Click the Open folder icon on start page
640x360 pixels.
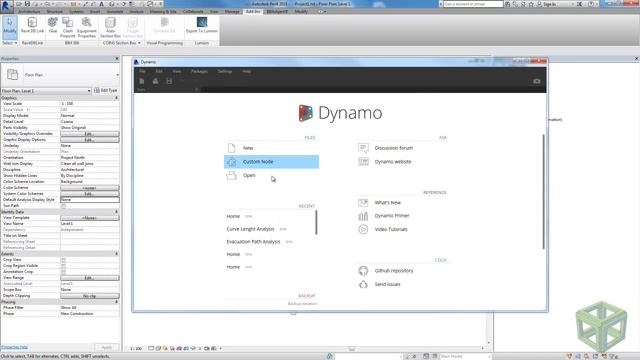click(231, 176)
